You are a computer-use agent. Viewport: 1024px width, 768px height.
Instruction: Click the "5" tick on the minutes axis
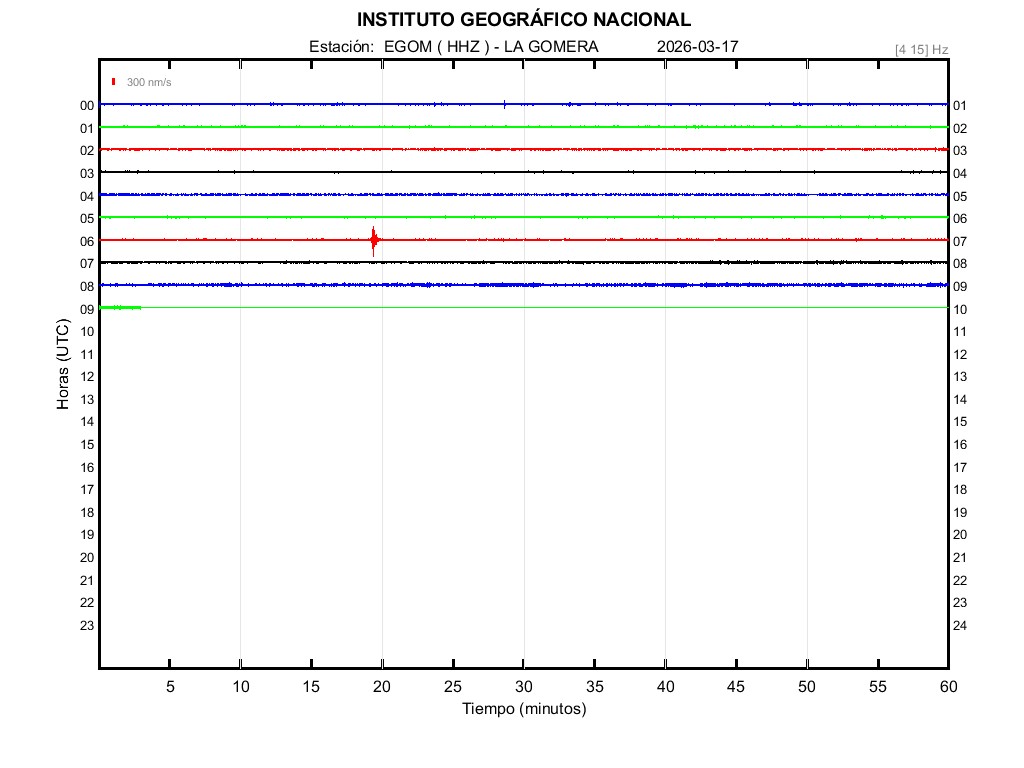point(170,686)
